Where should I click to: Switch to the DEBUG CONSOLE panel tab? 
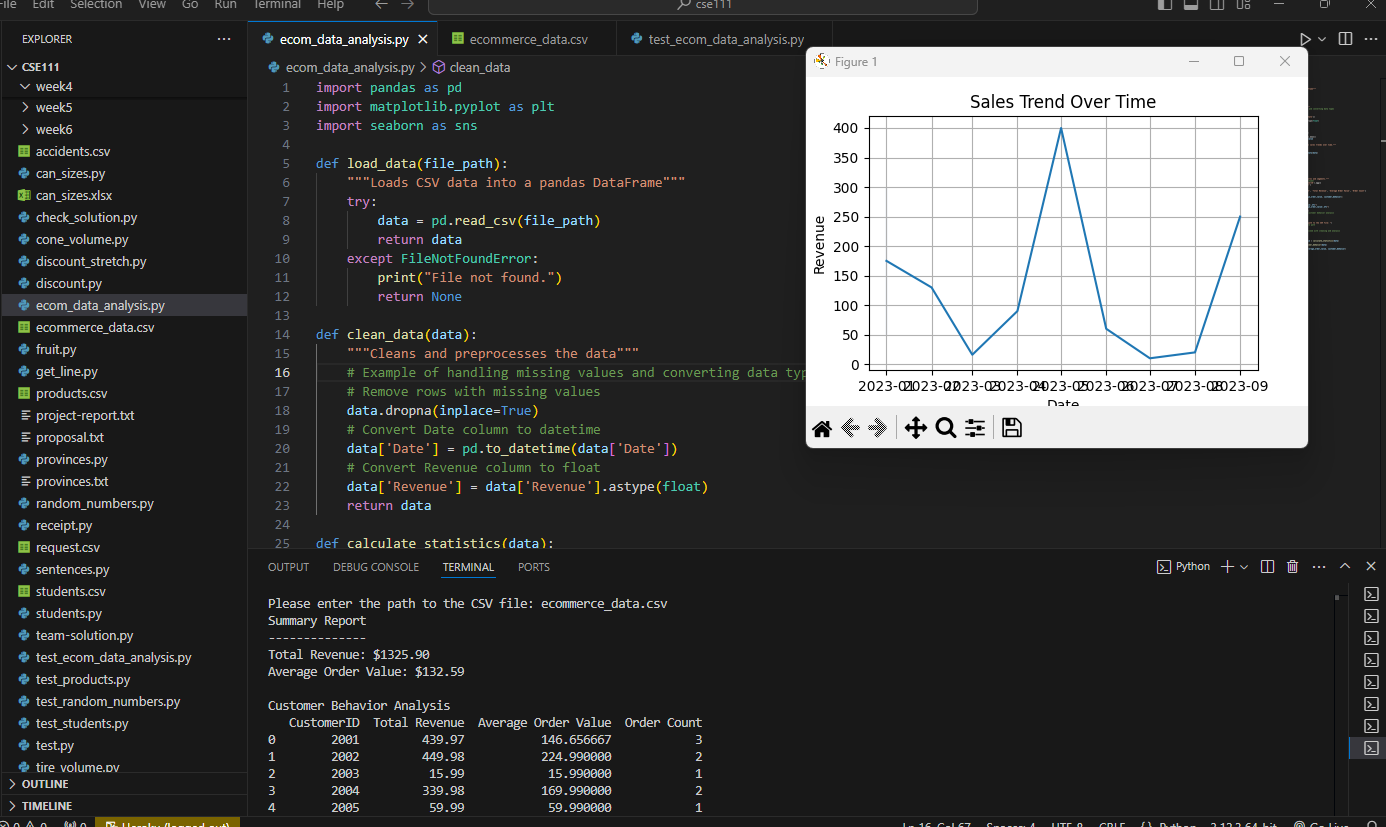(376, 567)
